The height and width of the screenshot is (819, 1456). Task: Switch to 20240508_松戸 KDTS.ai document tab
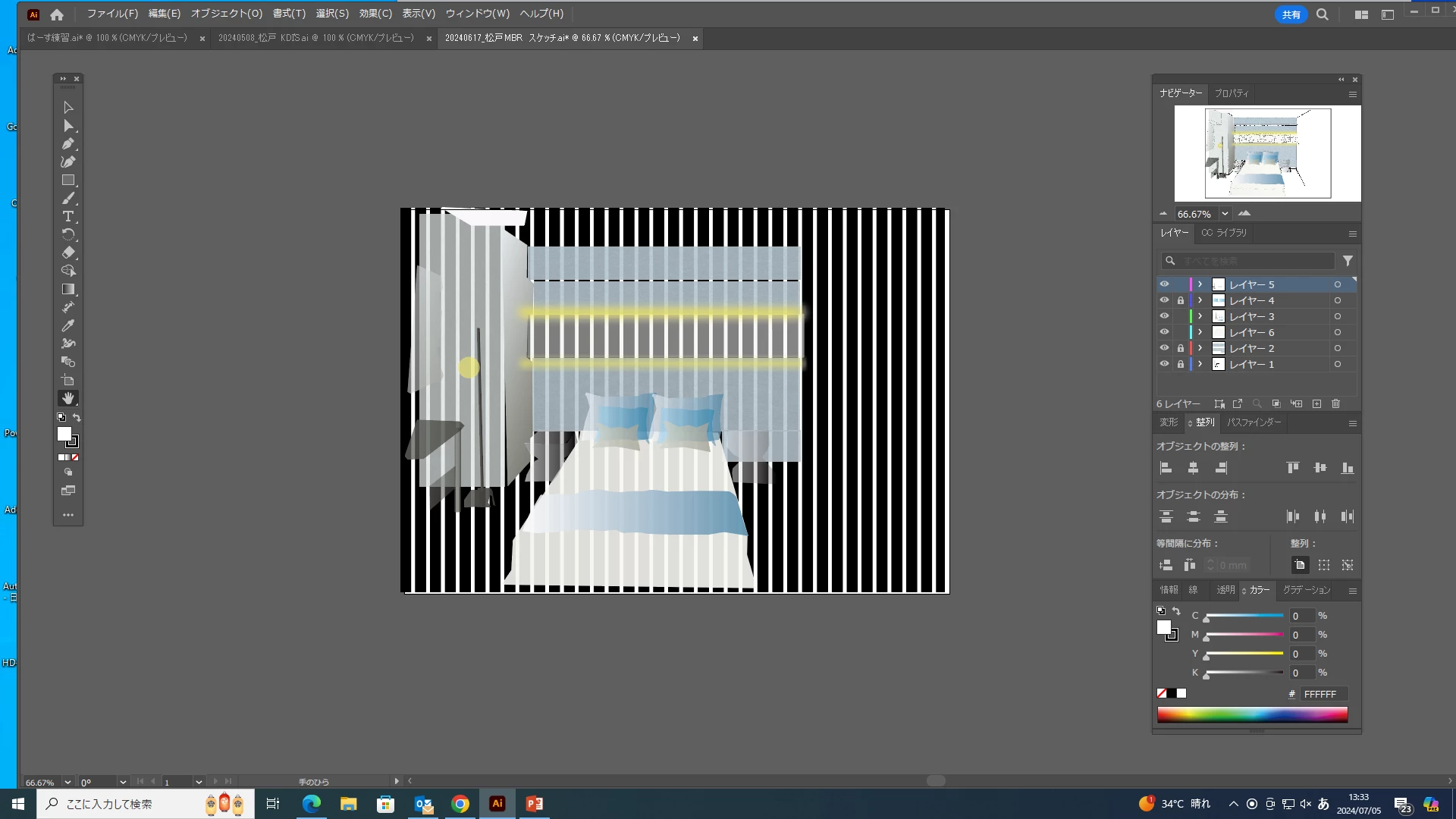pos(316,38)
